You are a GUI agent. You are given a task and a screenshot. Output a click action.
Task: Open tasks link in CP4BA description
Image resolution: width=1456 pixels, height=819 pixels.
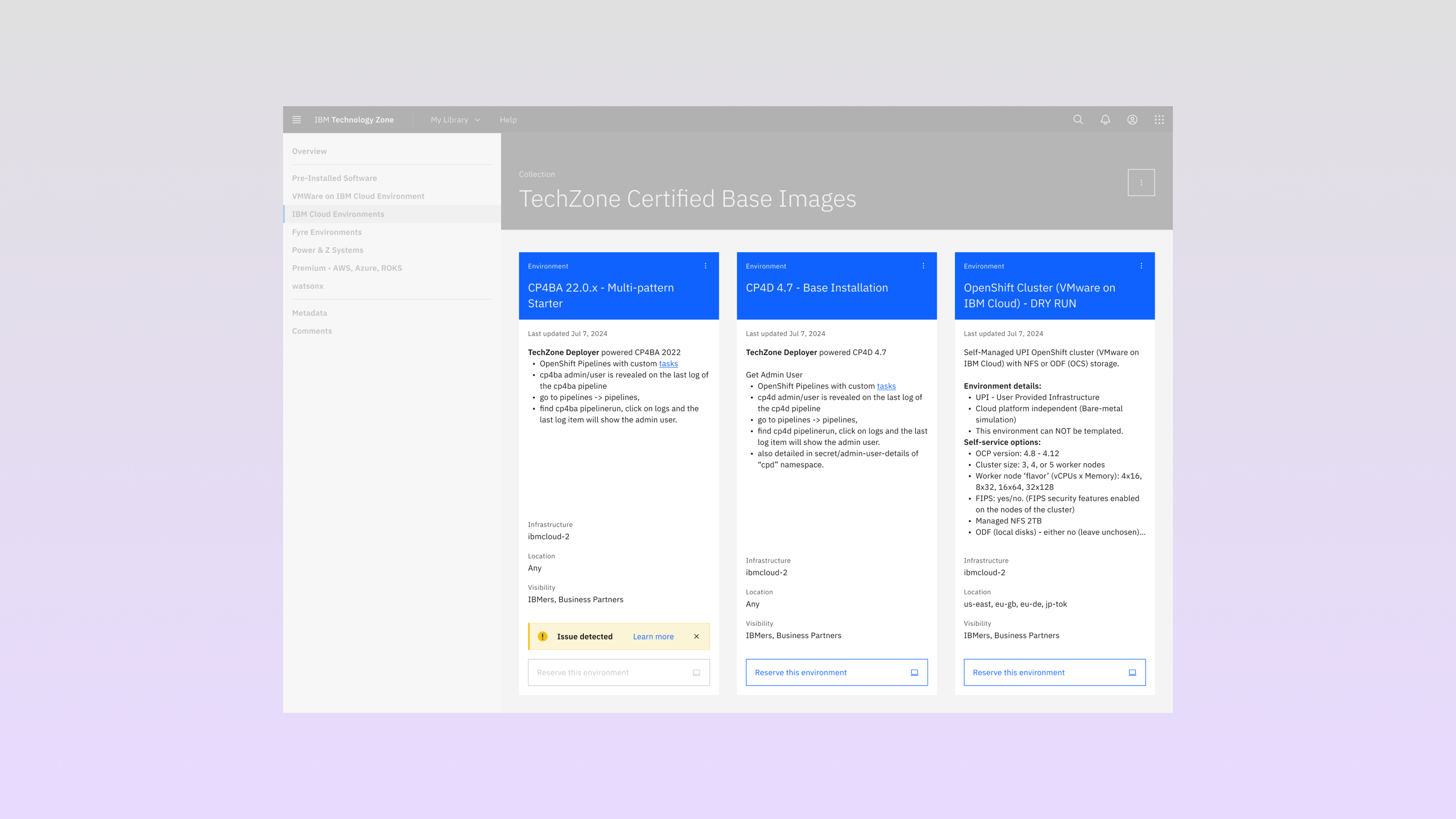coord(668,363)
